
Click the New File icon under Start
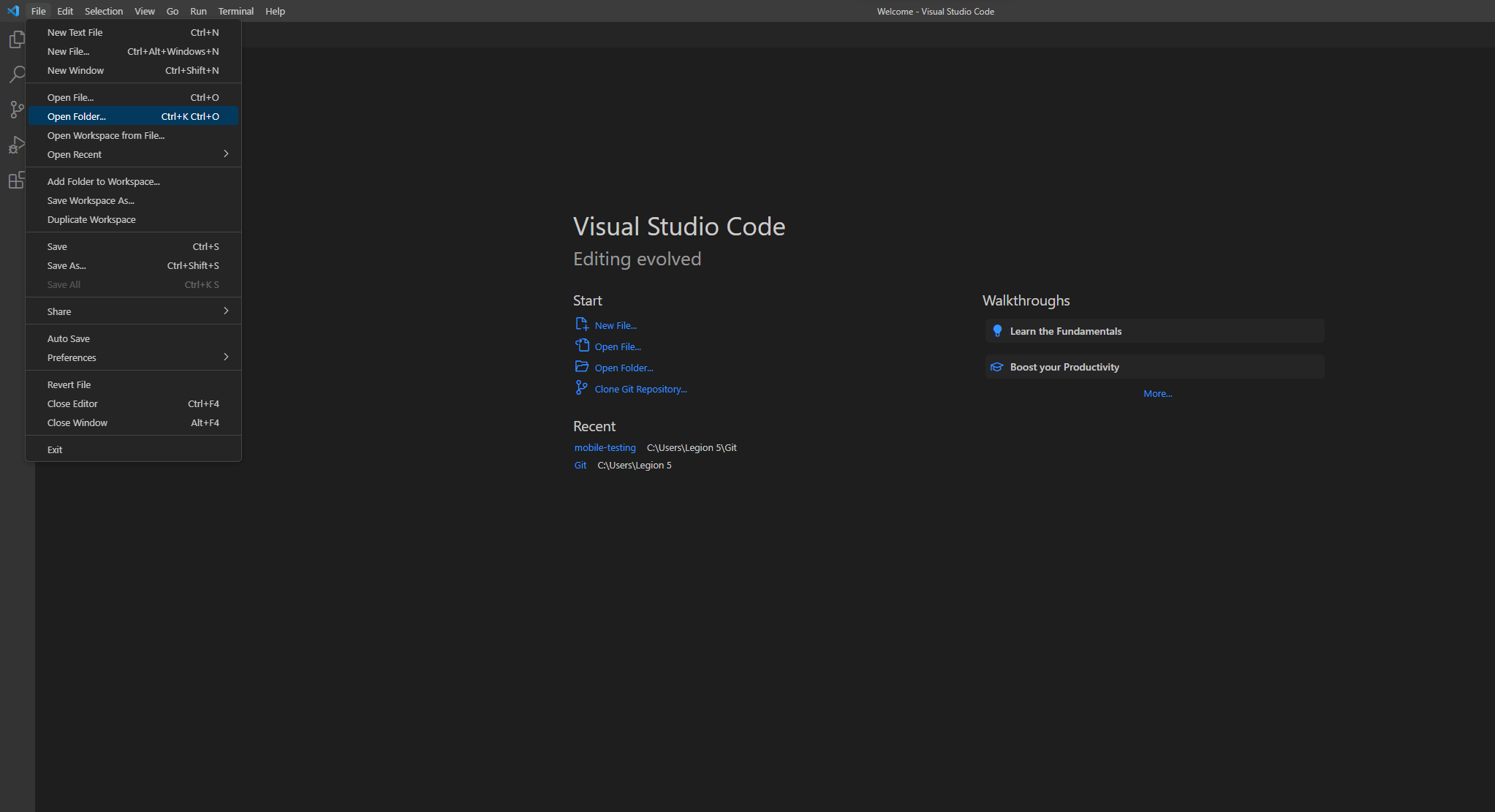tap(580, 323)
